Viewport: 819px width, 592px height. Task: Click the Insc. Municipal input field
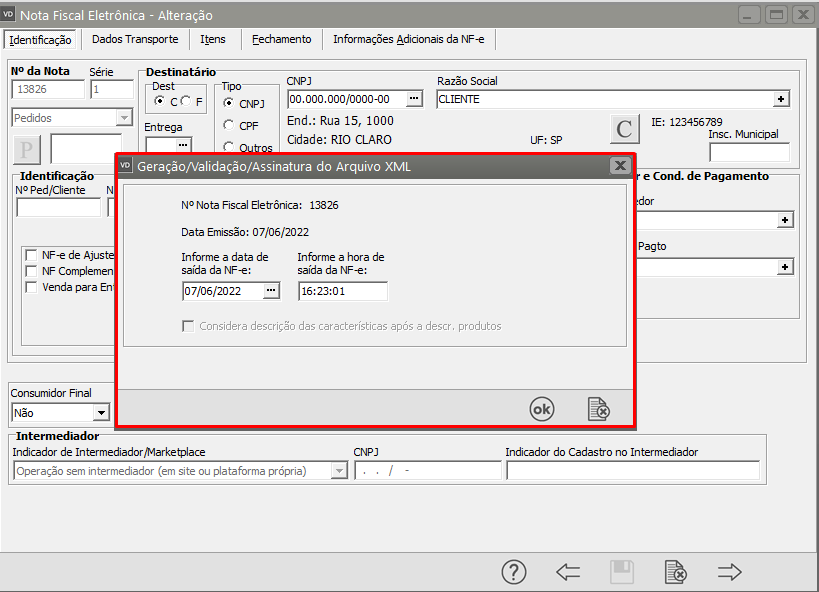(749, 152)
